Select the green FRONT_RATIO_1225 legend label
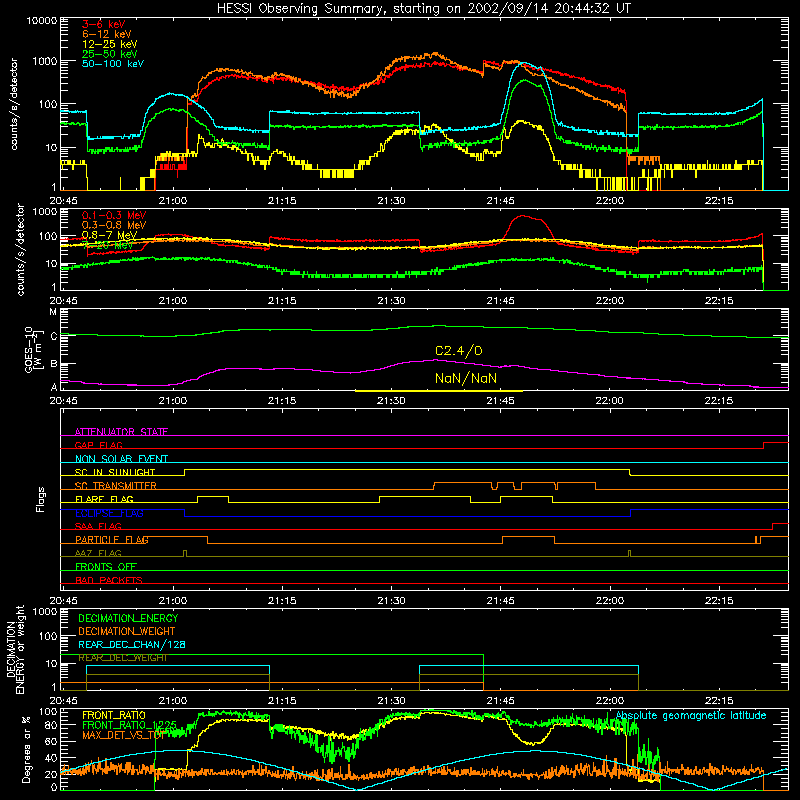 click(x=129, y=725)
